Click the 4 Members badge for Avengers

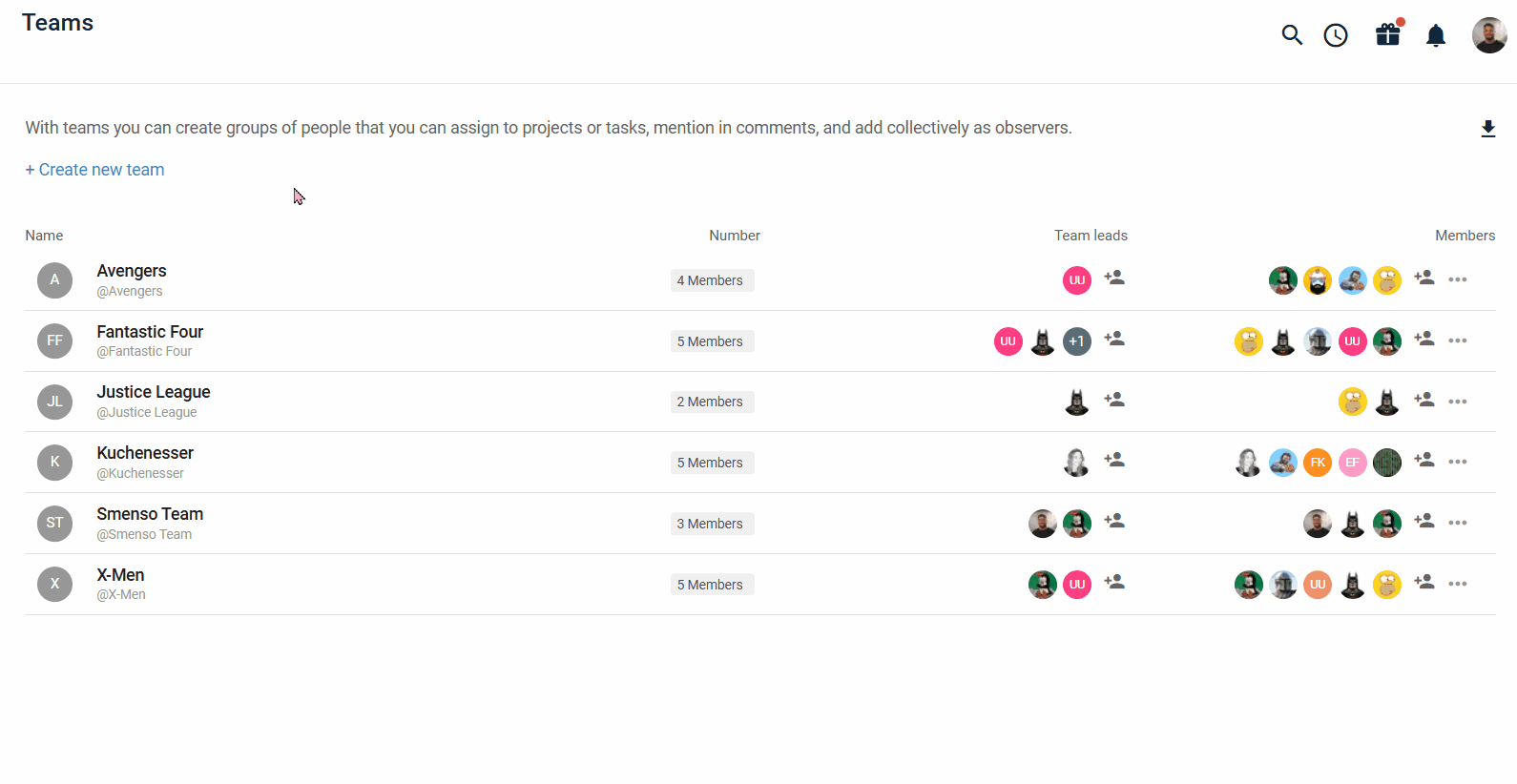tap(711, 280)
